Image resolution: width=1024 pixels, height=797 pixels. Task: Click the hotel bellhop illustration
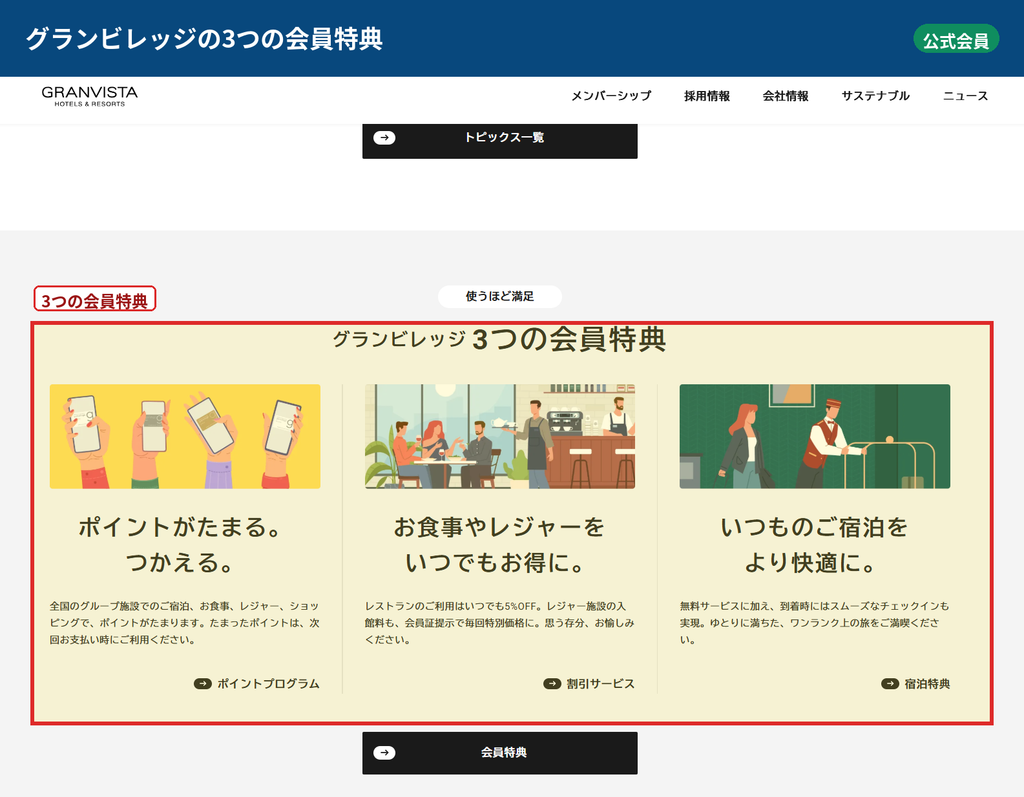814,436
